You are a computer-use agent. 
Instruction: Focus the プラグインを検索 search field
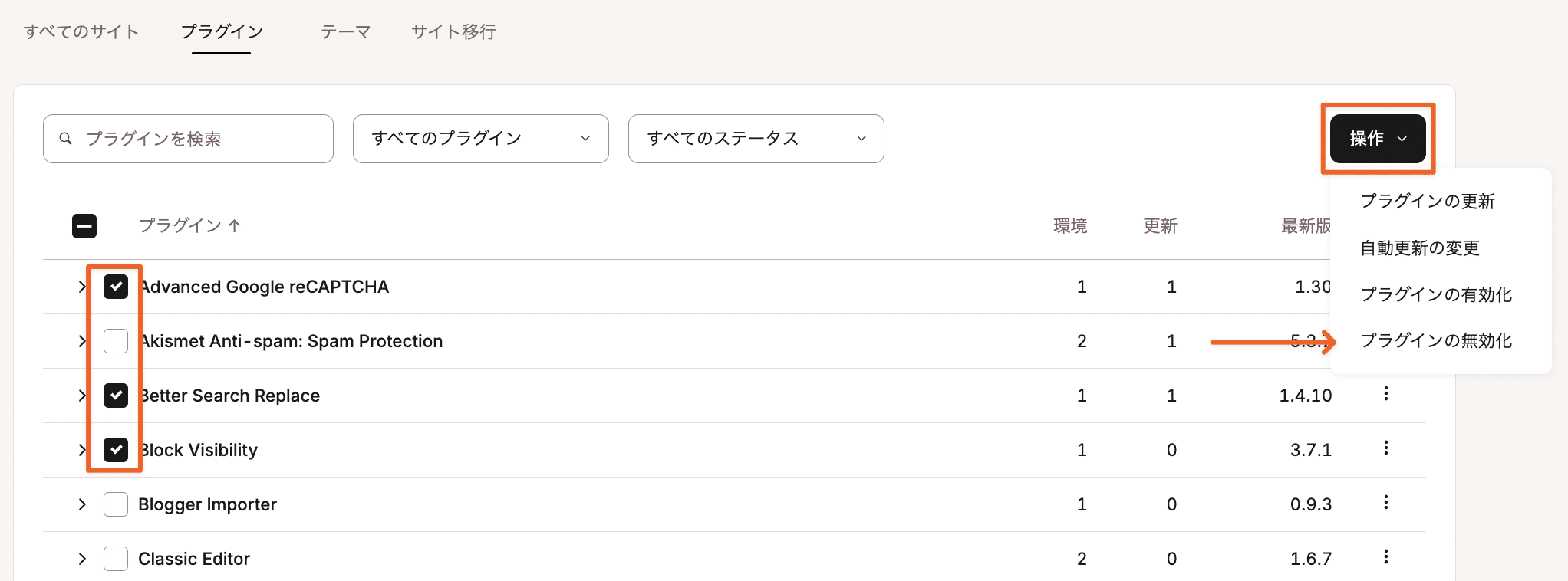click(199, 139)
